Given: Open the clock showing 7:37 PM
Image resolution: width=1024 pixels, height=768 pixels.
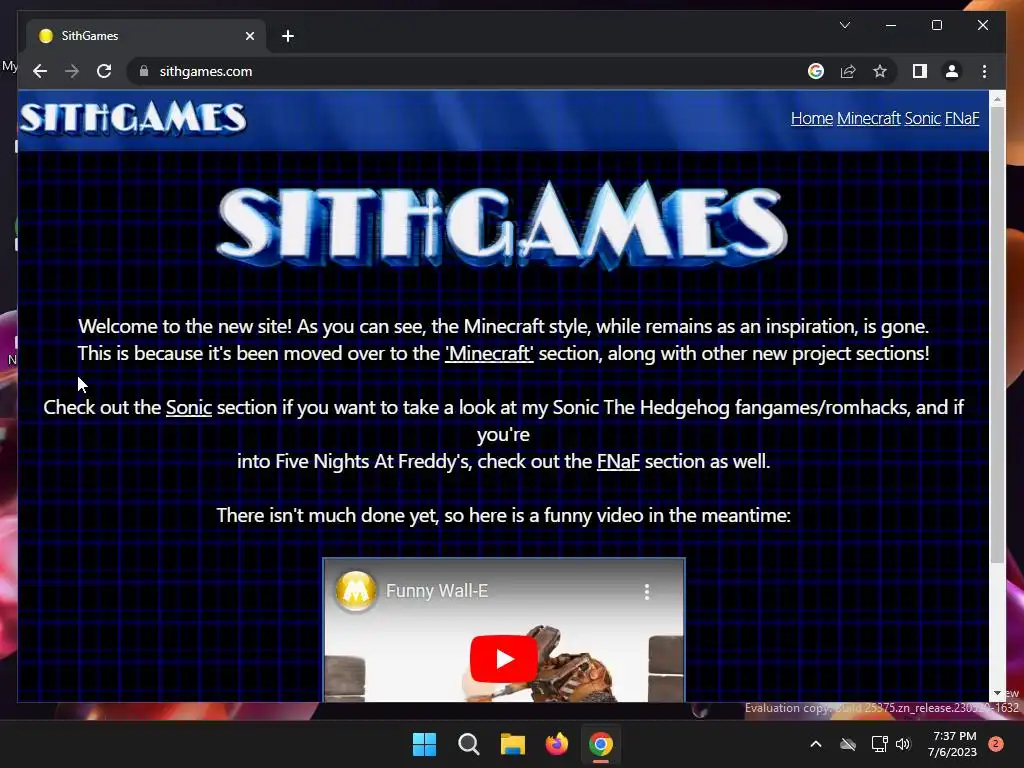Looking at the screenshot, I should coord(952,744).
